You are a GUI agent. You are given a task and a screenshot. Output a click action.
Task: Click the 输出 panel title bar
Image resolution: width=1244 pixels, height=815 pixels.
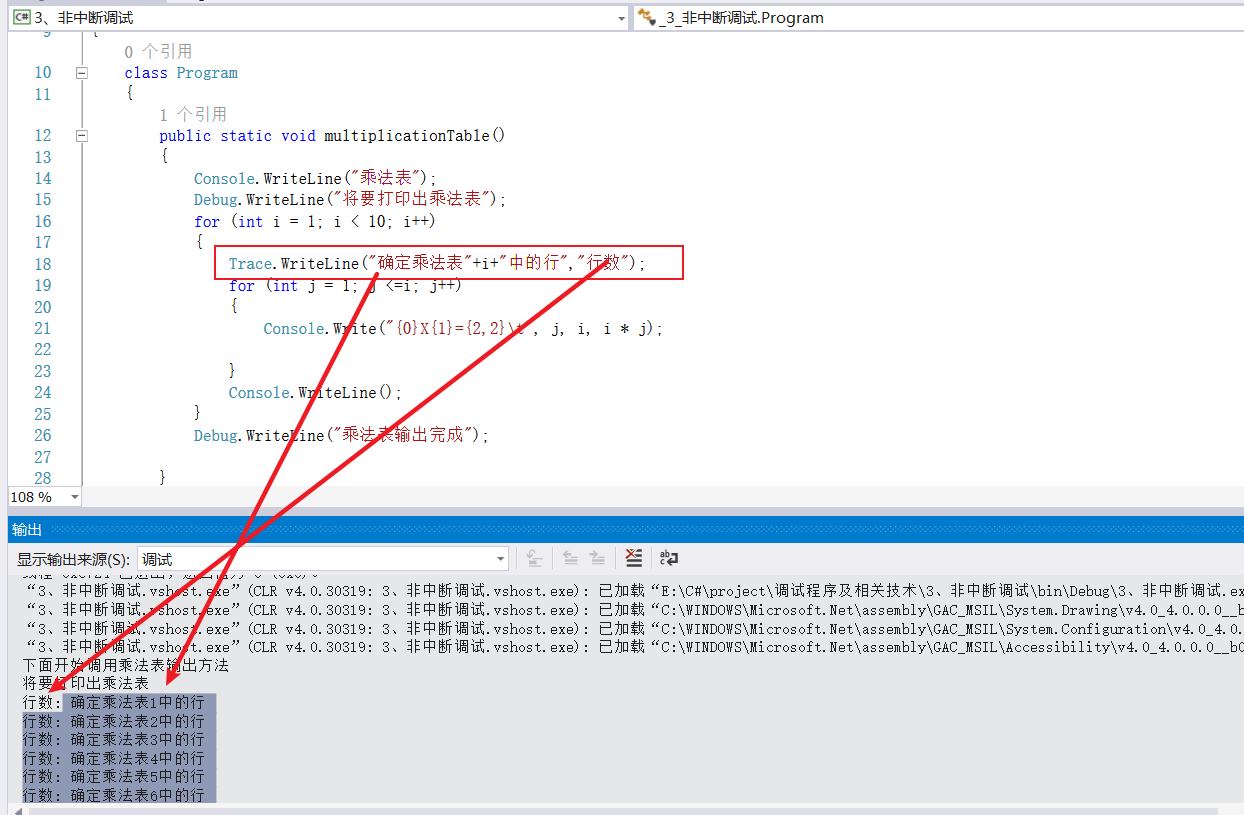click(x=626, y=529)
